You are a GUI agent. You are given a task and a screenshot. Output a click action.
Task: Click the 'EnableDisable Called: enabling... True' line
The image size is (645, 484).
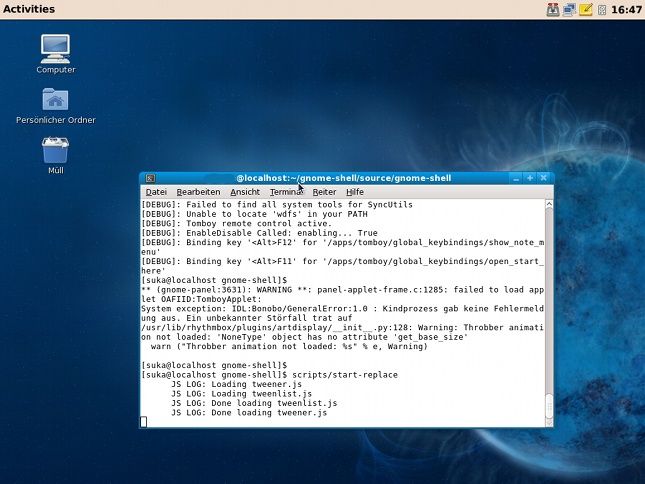(x=259, y=233)
